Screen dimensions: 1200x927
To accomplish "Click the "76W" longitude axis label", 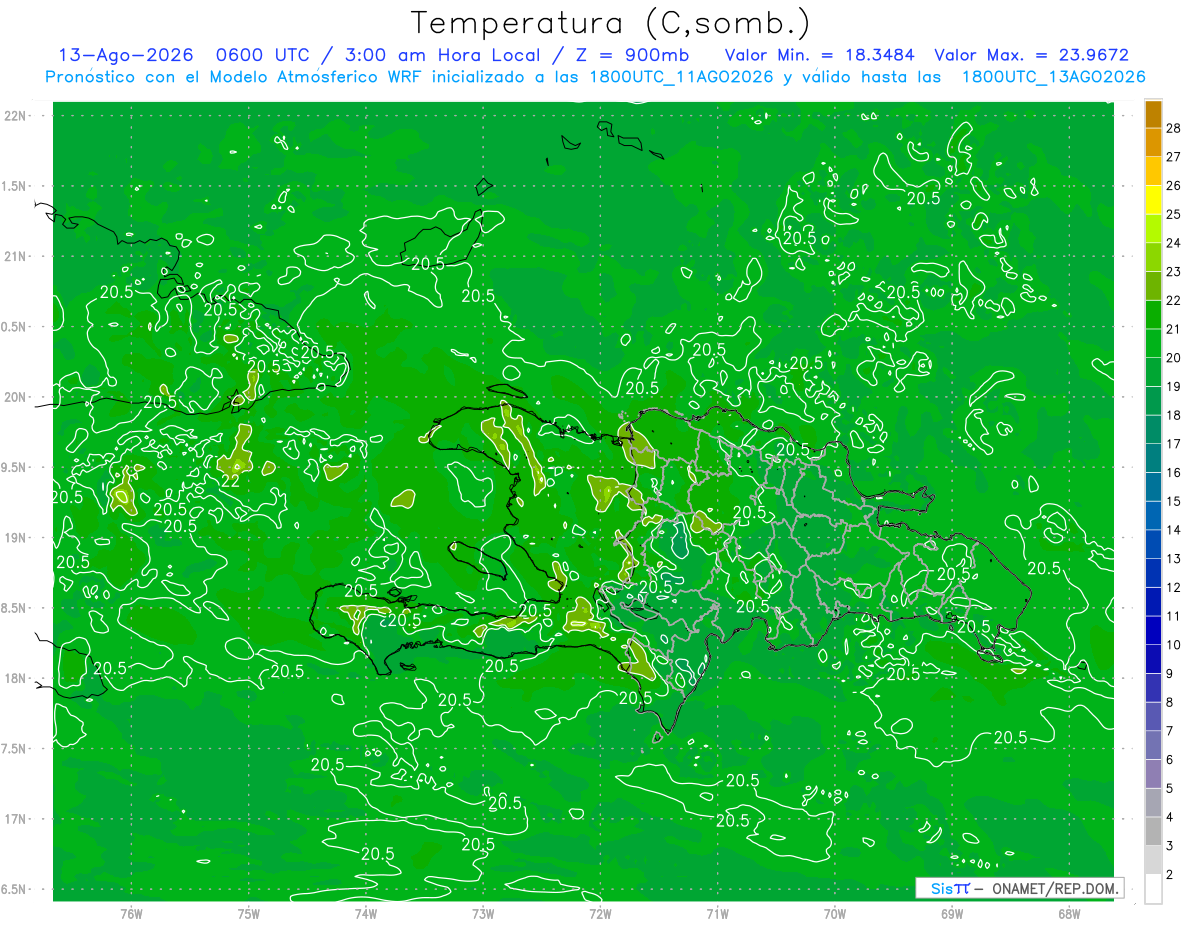I will click(x=131, y=913).
